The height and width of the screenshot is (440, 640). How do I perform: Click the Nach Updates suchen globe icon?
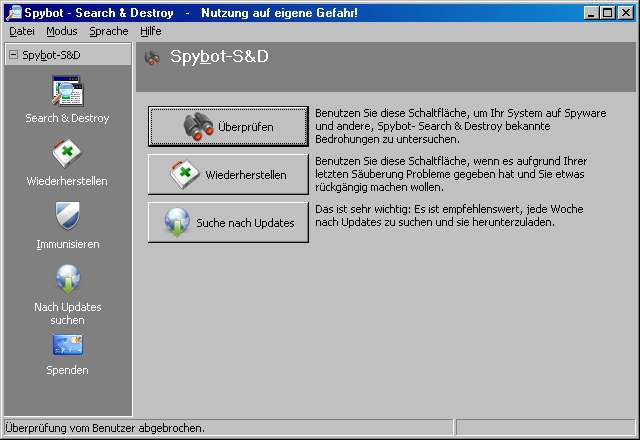tap(68, 279)
